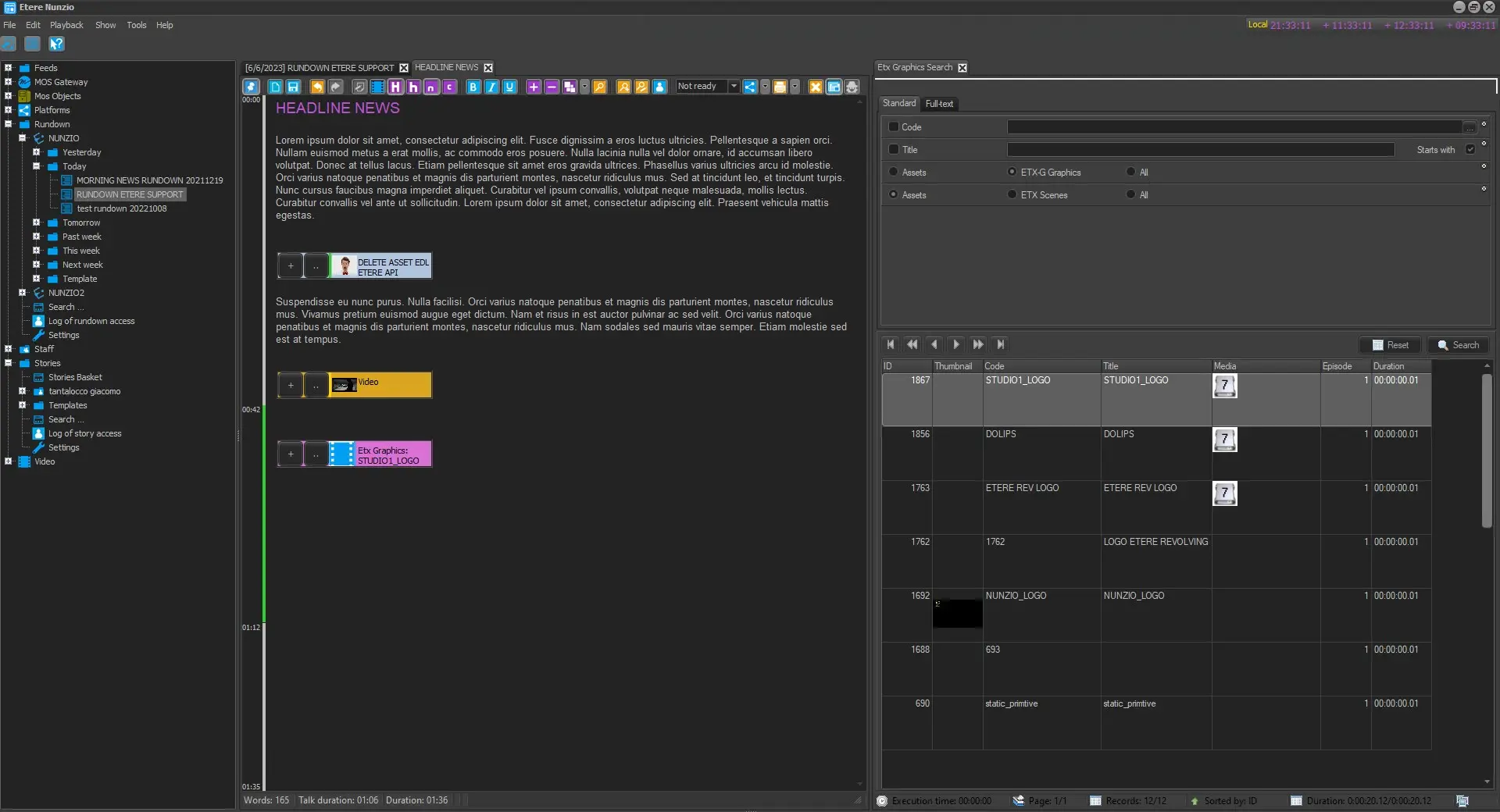
Task: Click the Undo arrow icon
Action: [x=317, y=87]
